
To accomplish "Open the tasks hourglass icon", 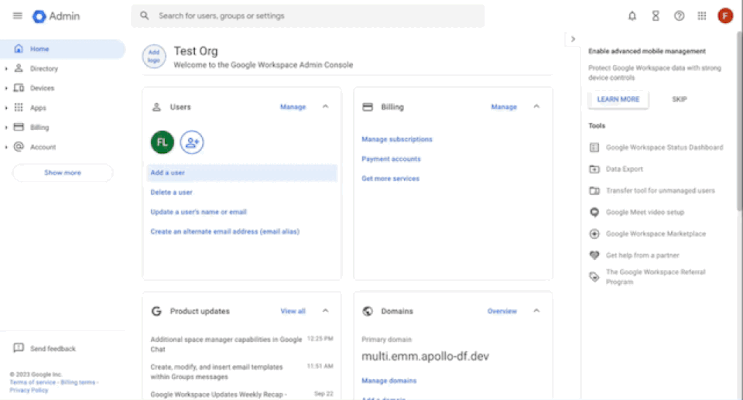I will pyautogui.click(x=655, y=16).
